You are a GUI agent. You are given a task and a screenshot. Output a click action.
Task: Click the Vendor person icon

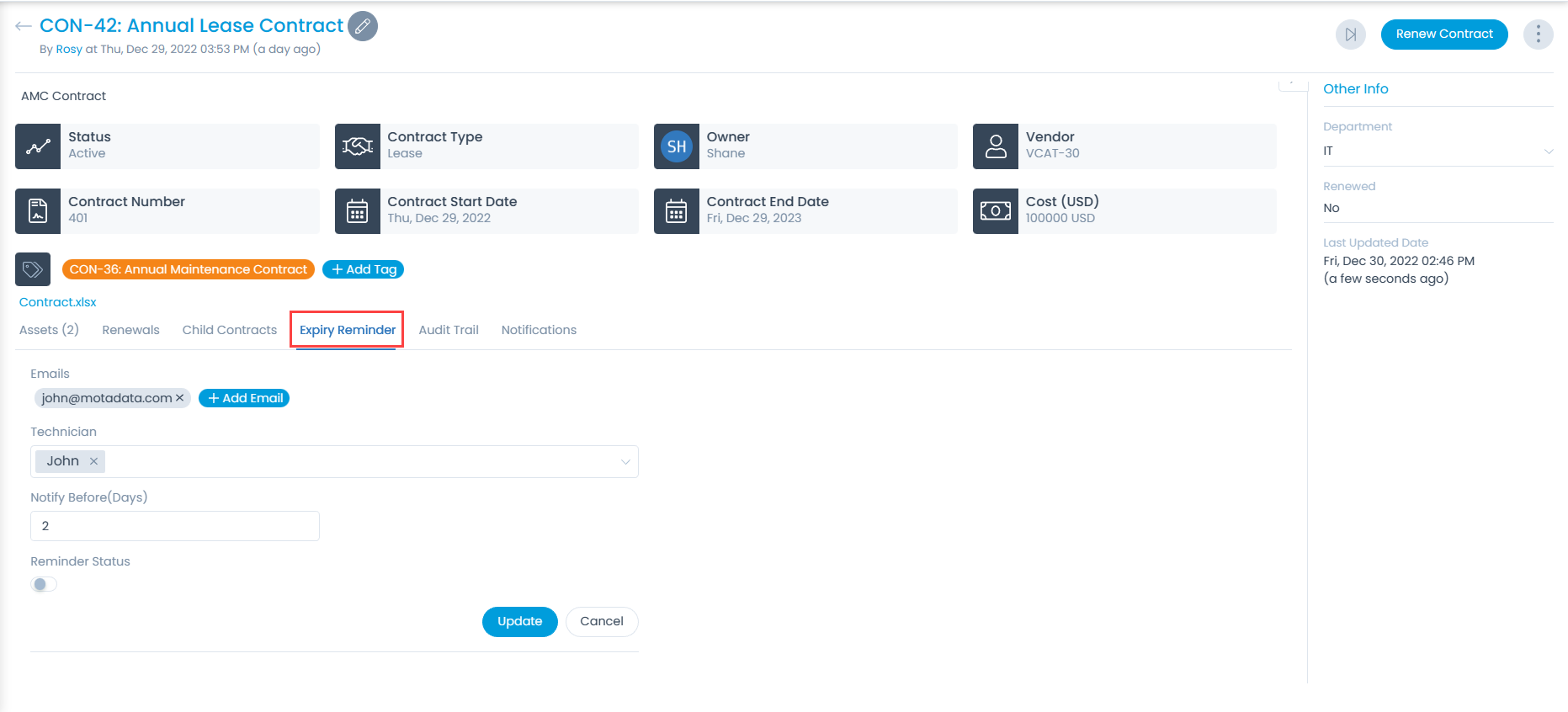click(x=996, y=146)
